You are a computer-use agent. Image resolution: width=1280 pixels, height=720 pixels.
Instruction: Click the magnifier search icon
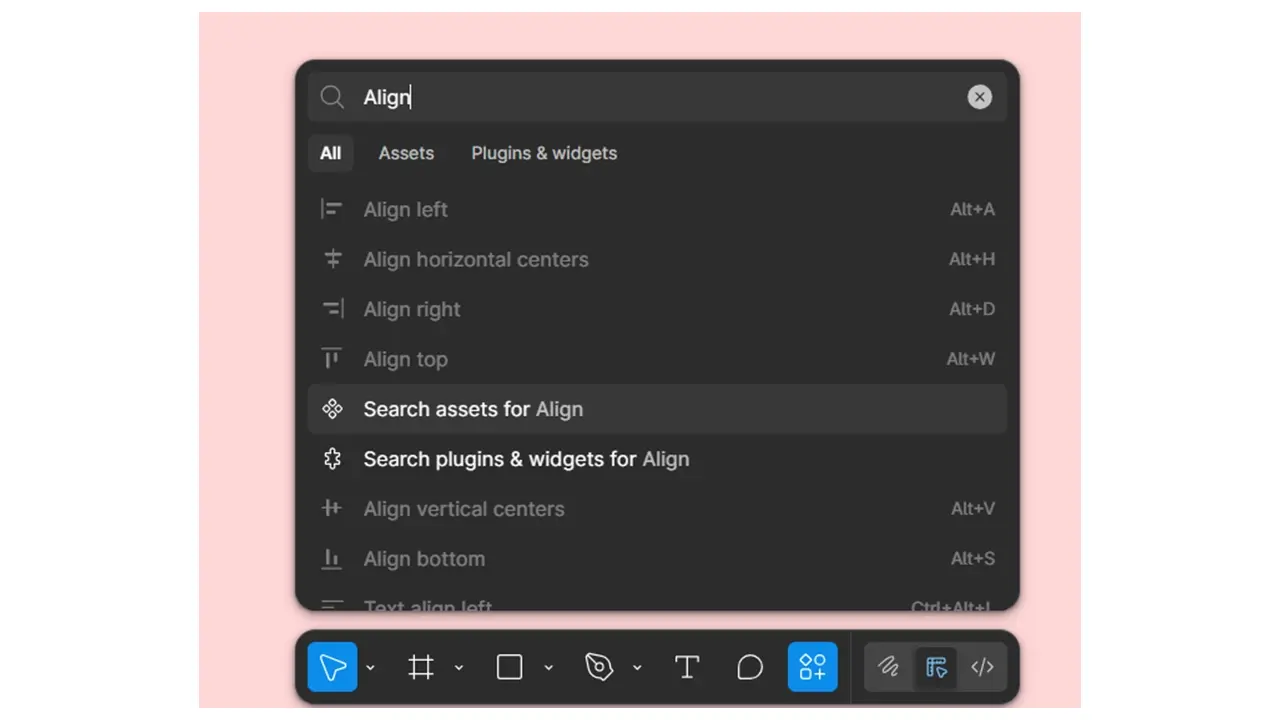tap(332, 97)
